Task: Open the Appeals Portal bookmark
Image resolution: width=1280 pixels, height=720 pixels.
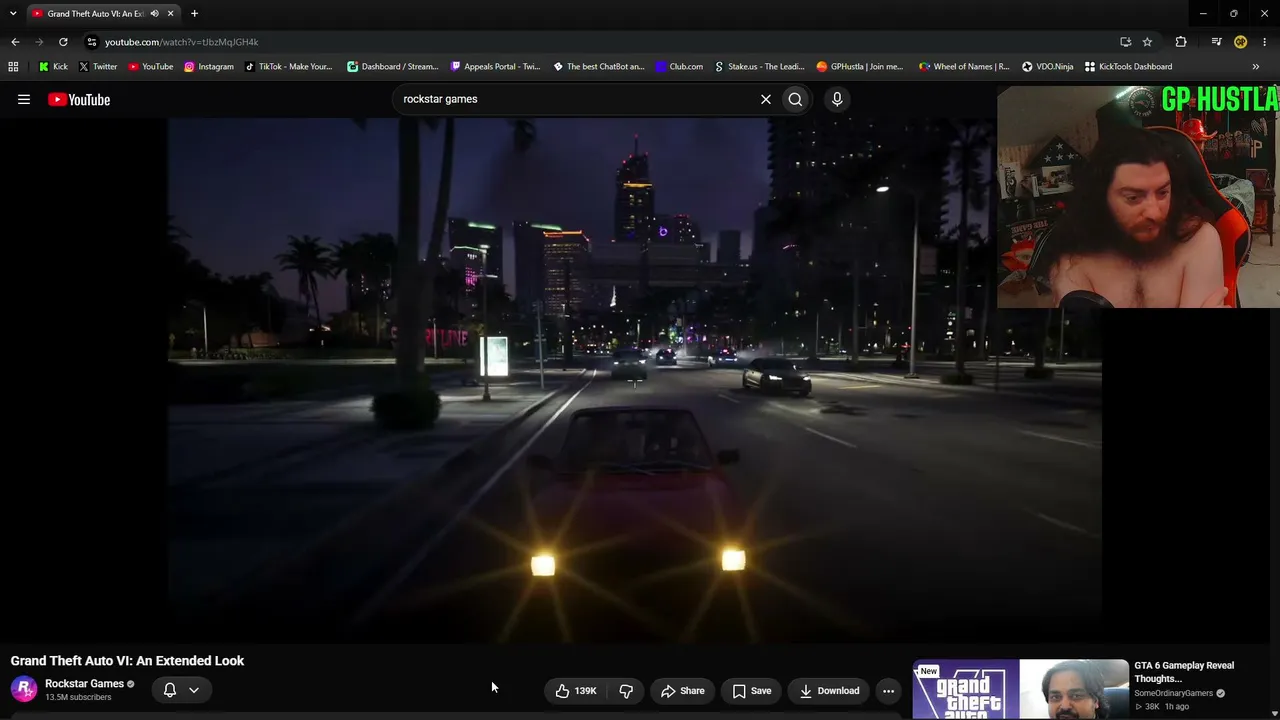Action: (495, 67)
